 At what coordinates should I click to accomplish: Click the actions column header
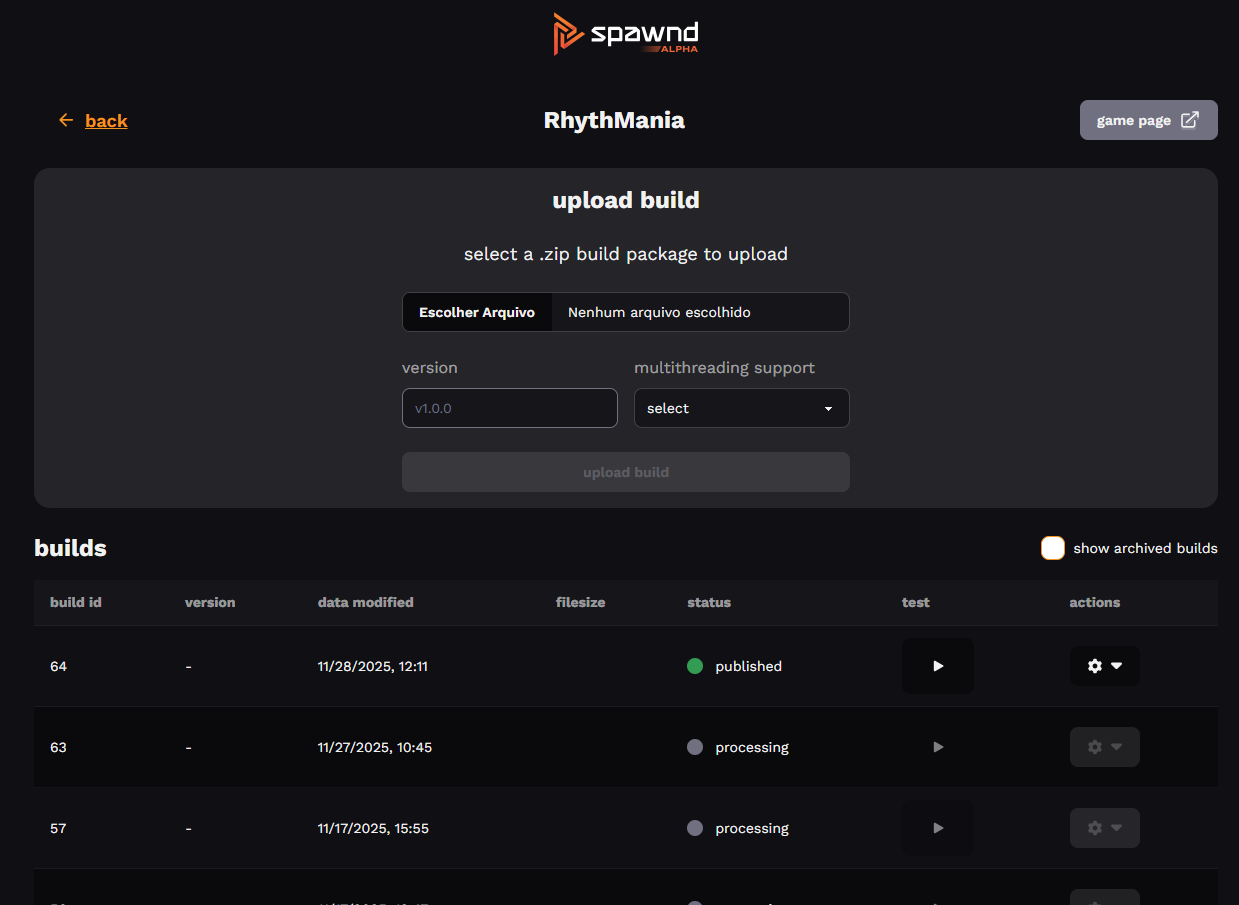tap(1095, 602)
